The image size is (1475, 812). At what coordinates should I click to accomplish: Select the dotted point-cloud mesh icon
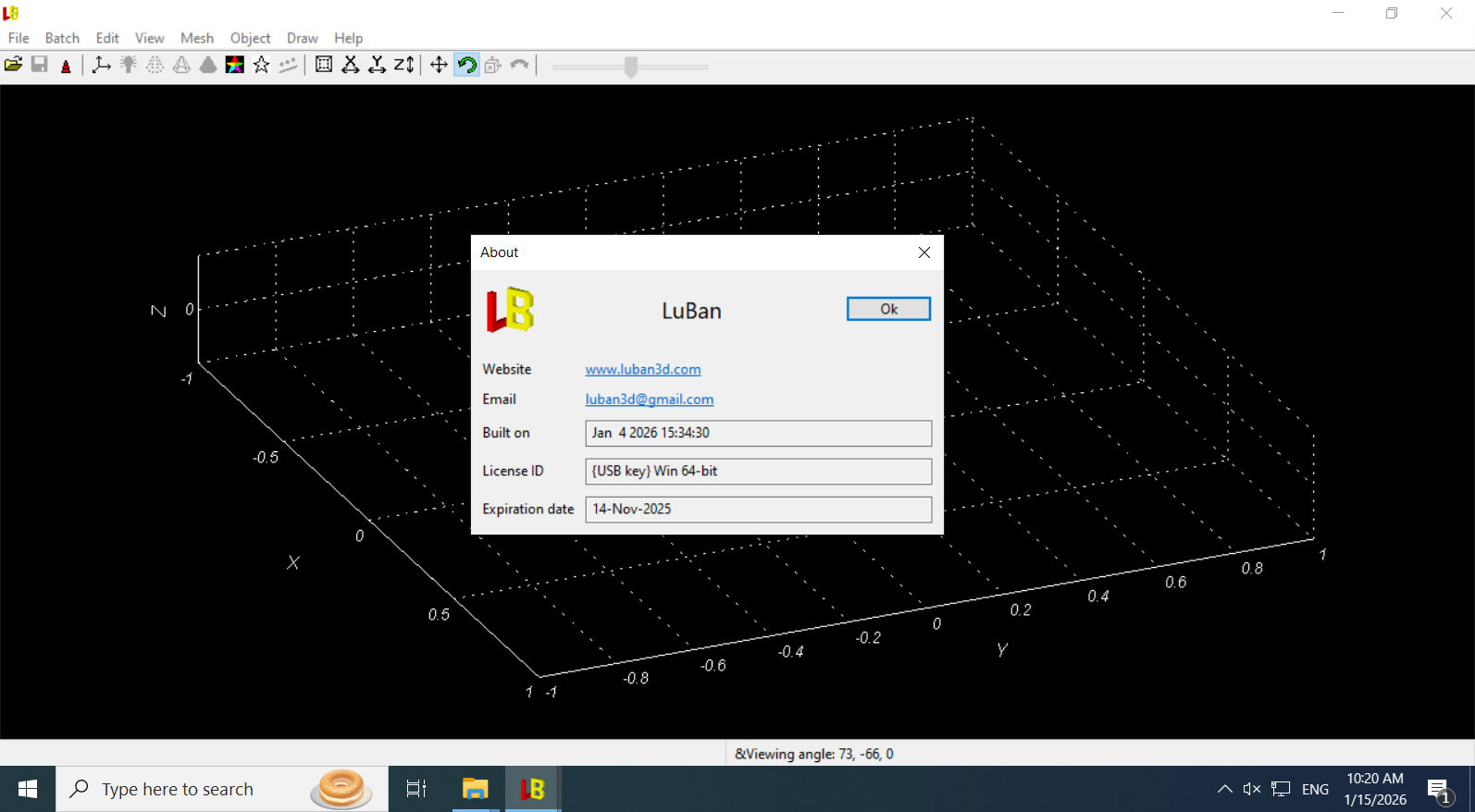coord(155,65)
